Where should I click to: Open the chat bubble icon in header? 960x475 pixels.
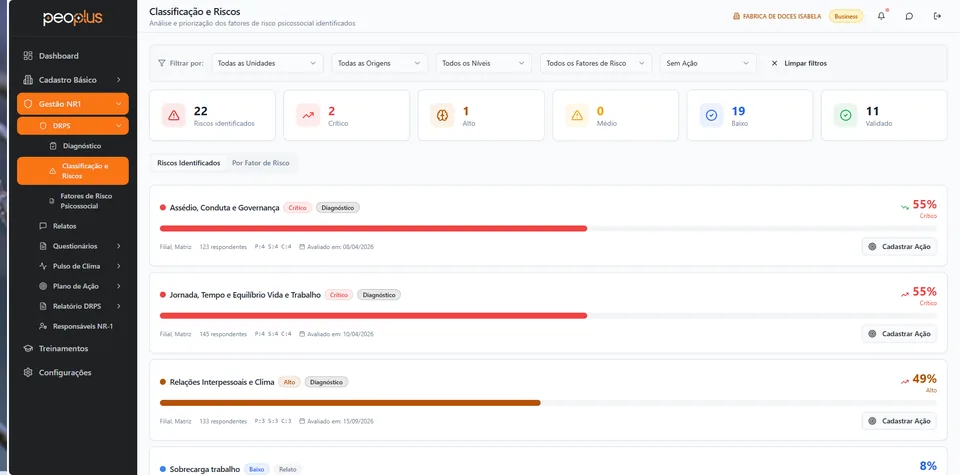(909, 17)
